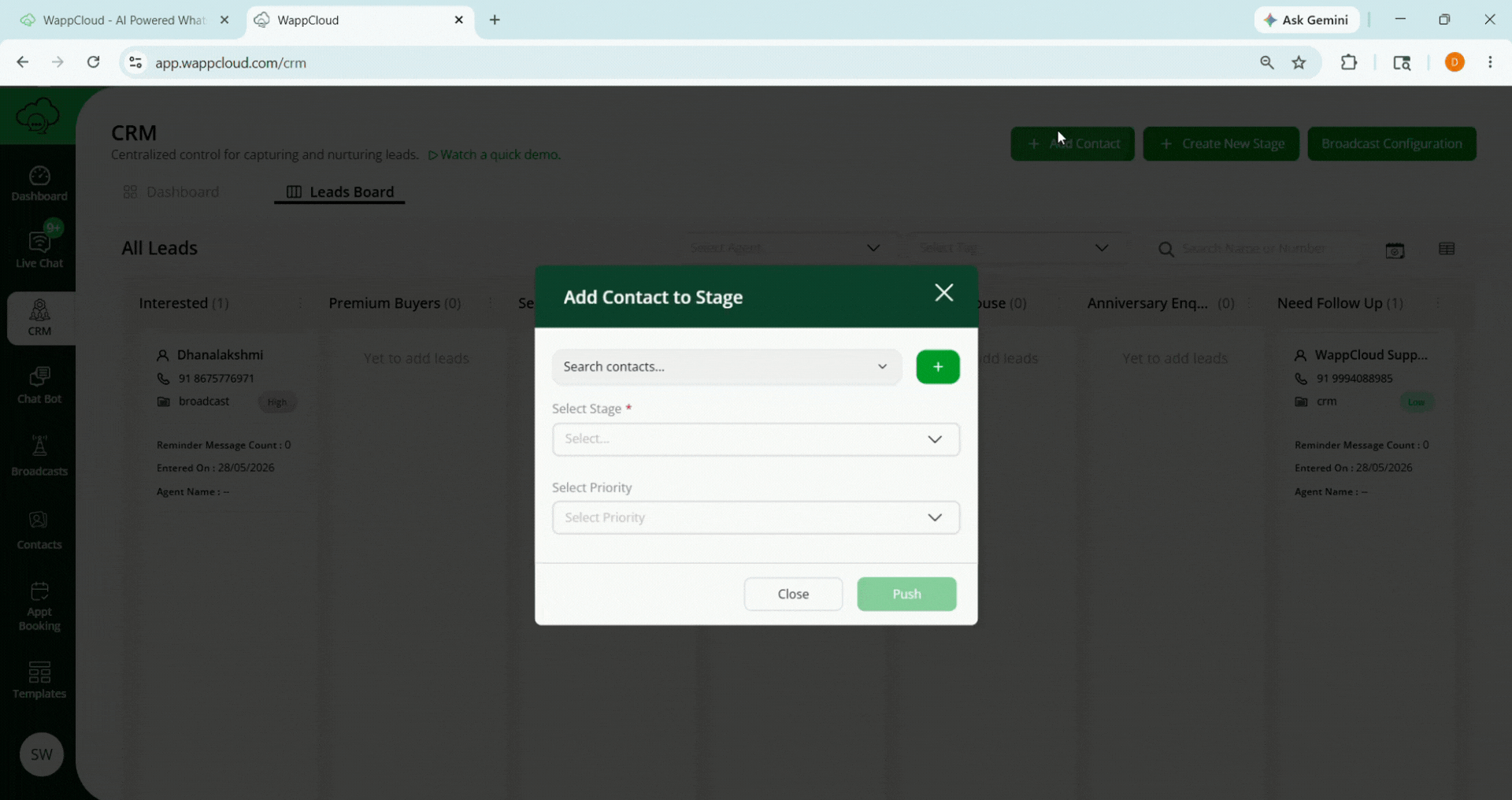The height and width of the screenshot is (800, 1512).
Task: Expand the Select Stage dropdown
Action: tap(755, 439)
